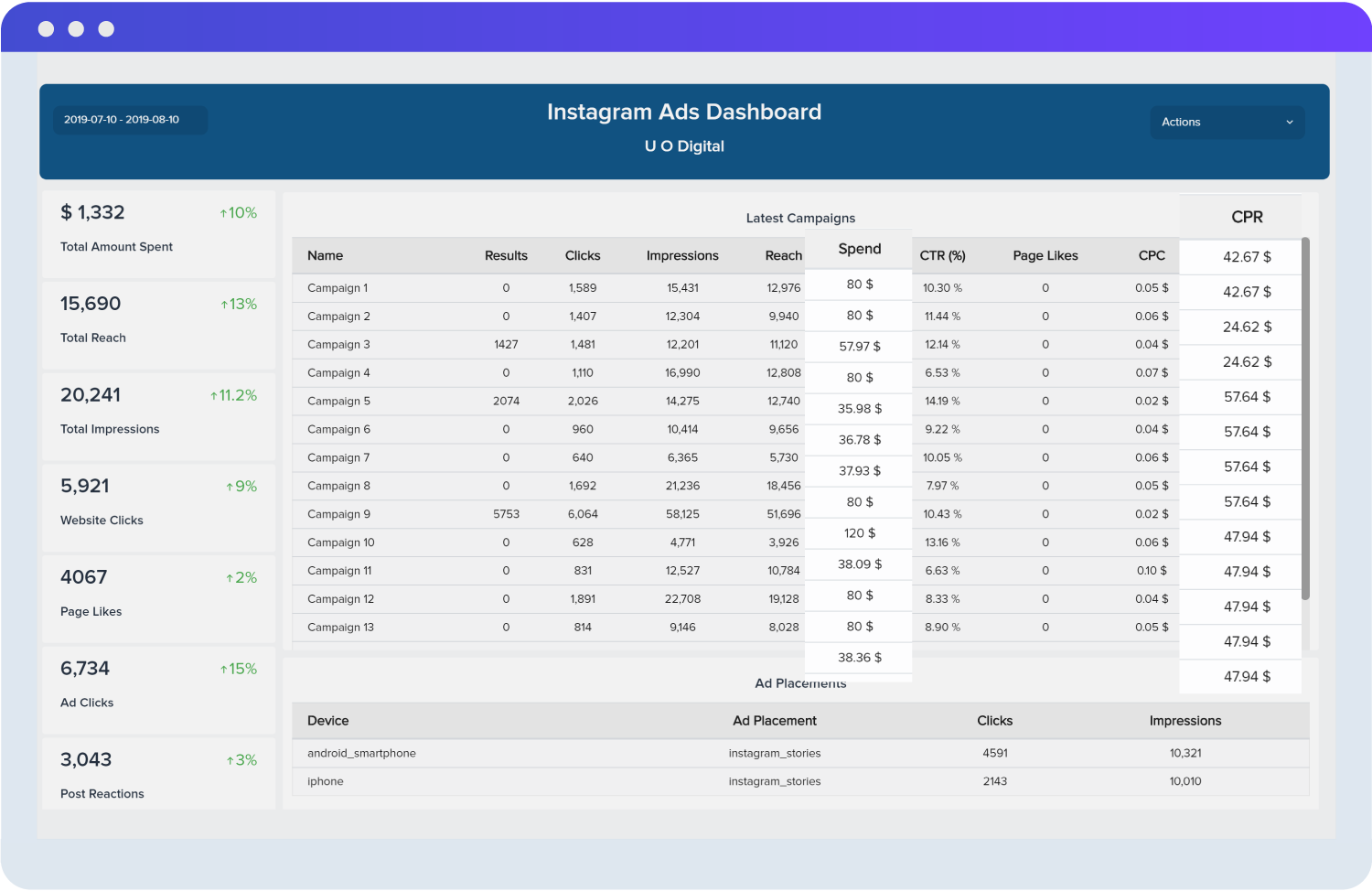
Task: Click the 4067 Page Likes value
Action: tap(84, 577)
